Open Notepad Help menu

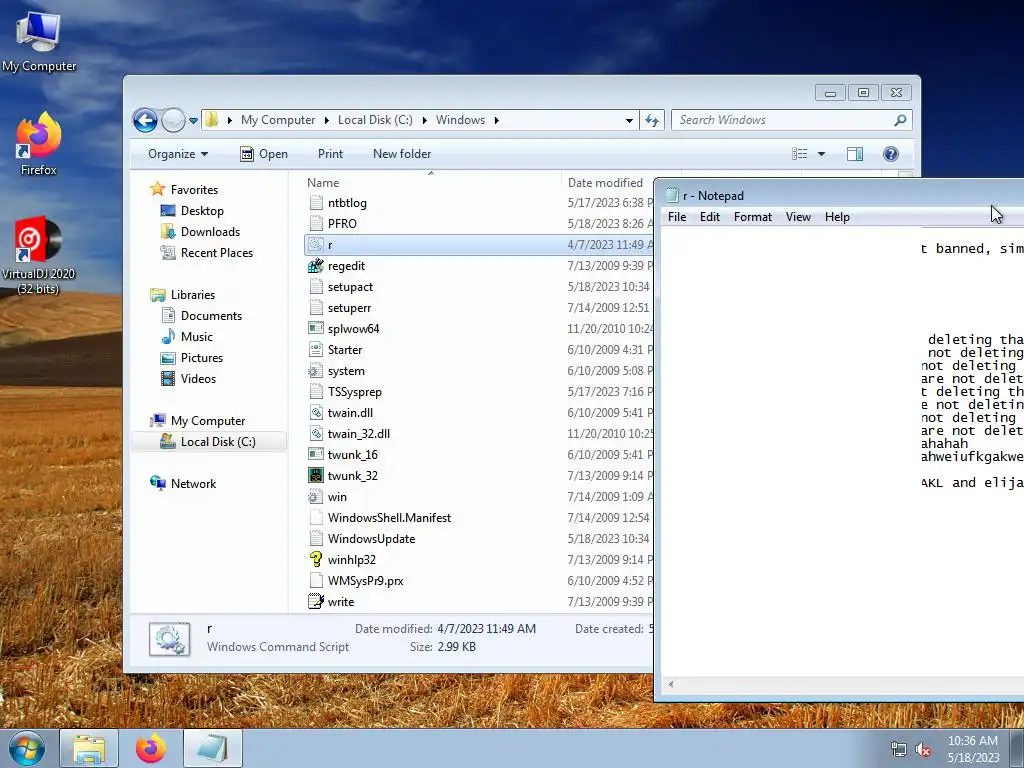click(x=837, y=217)
